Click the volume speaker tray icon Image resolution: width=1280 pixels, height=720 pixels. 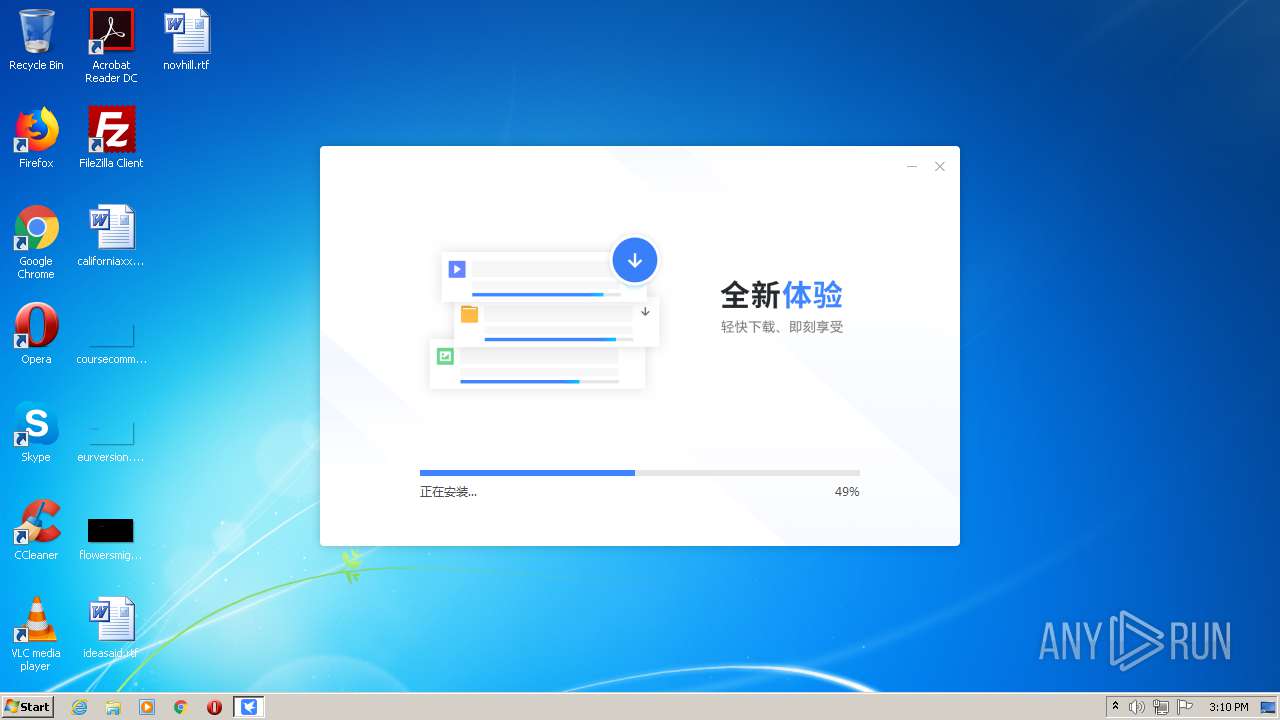pos(1137,707)
